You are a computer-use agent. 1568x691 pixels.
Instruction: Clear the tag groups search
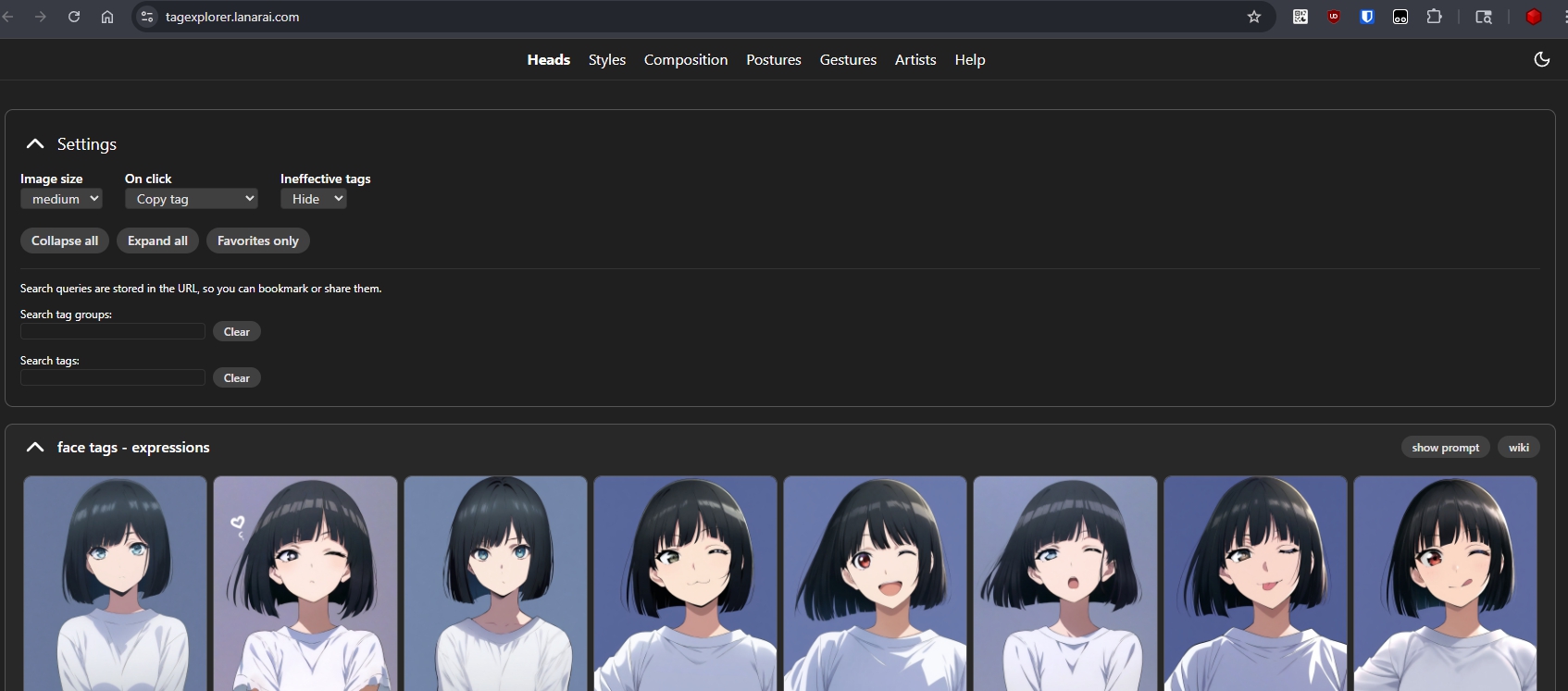pos(237,331)
